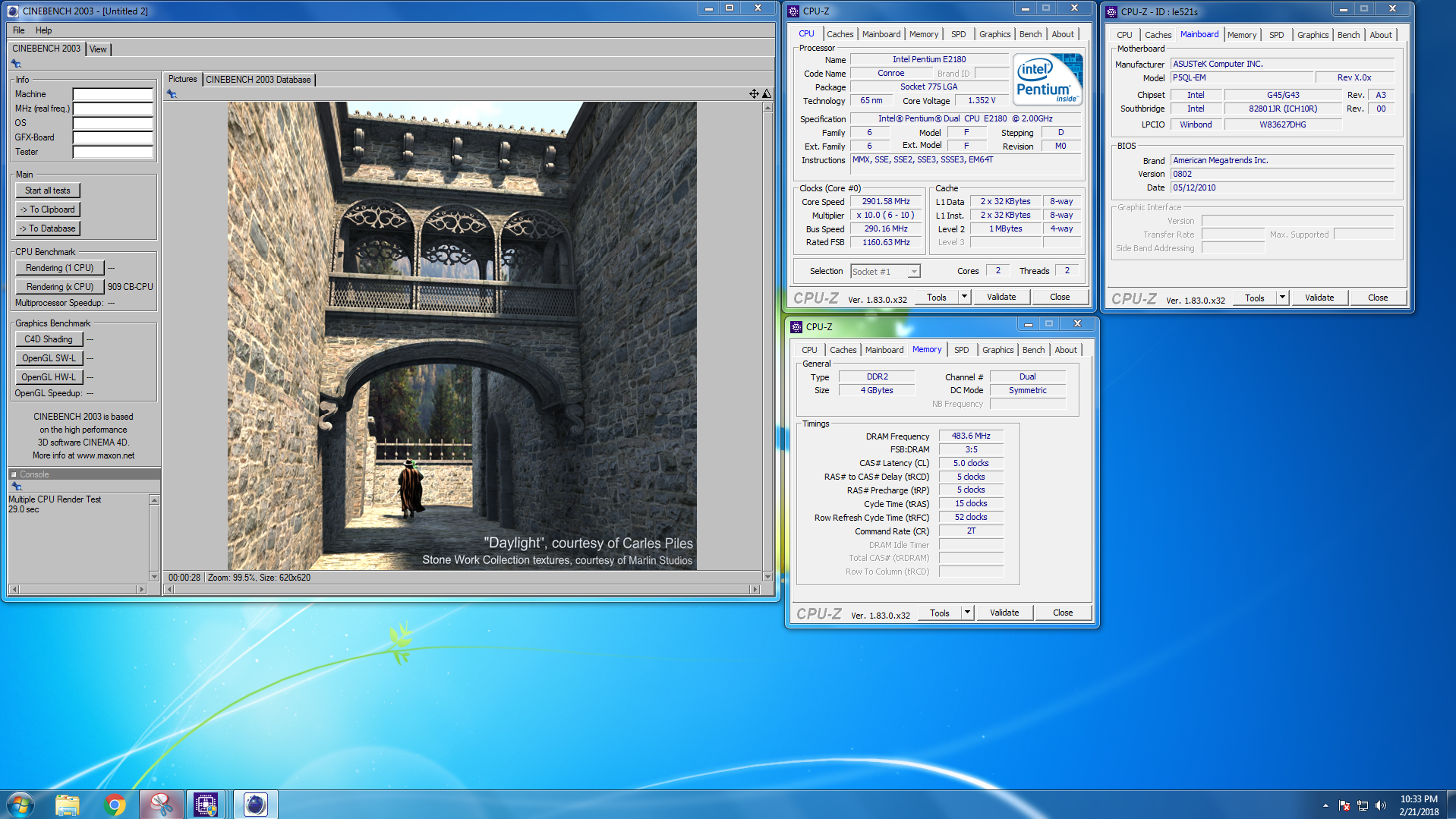1456x819 pixels.
Task: Open Snipping Tool in the taskbar
Action: tap(161, 805)
